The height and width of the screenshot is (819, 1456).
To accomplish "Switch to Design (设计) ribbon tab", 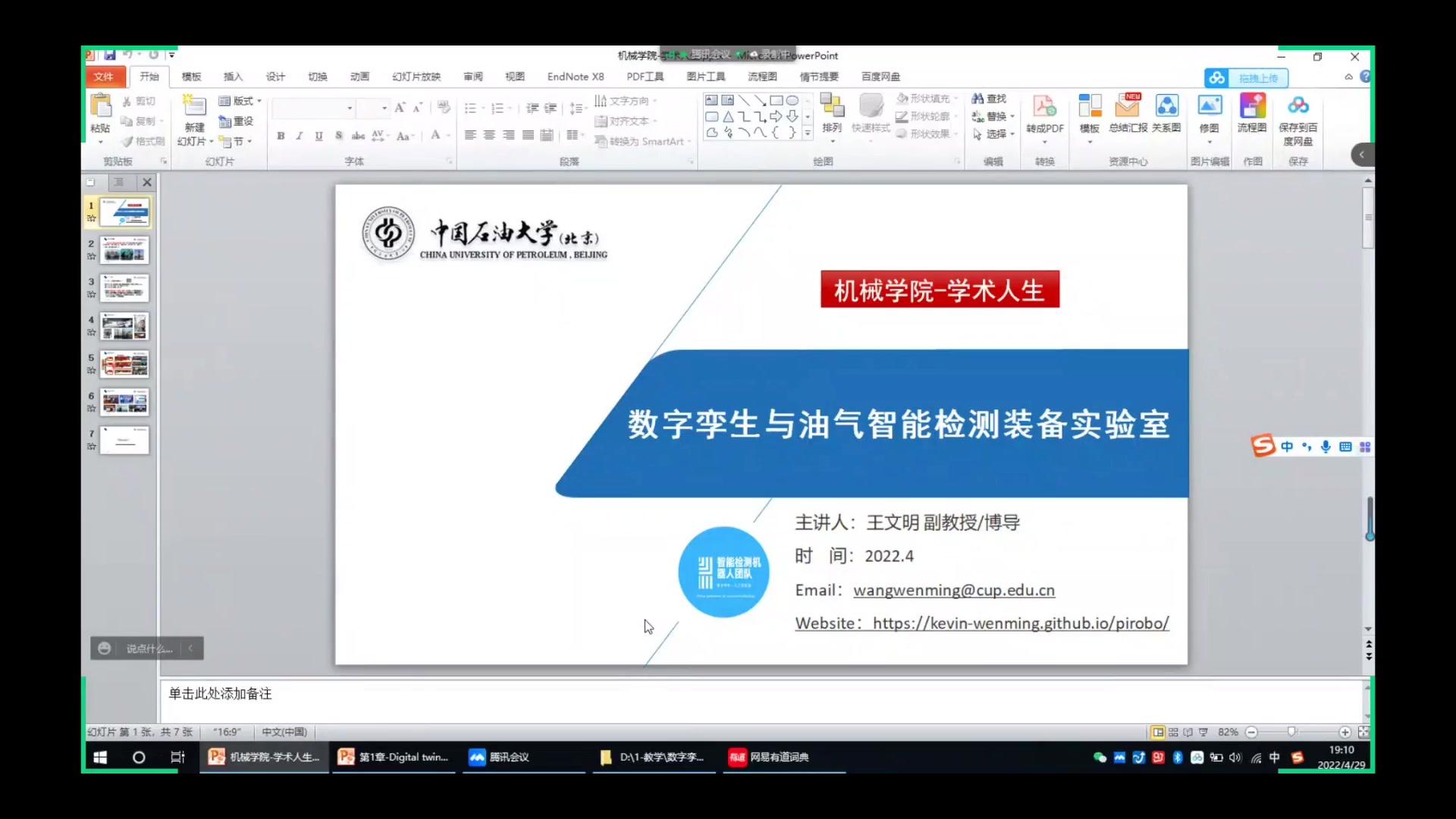I will click(x=275, y=77).
